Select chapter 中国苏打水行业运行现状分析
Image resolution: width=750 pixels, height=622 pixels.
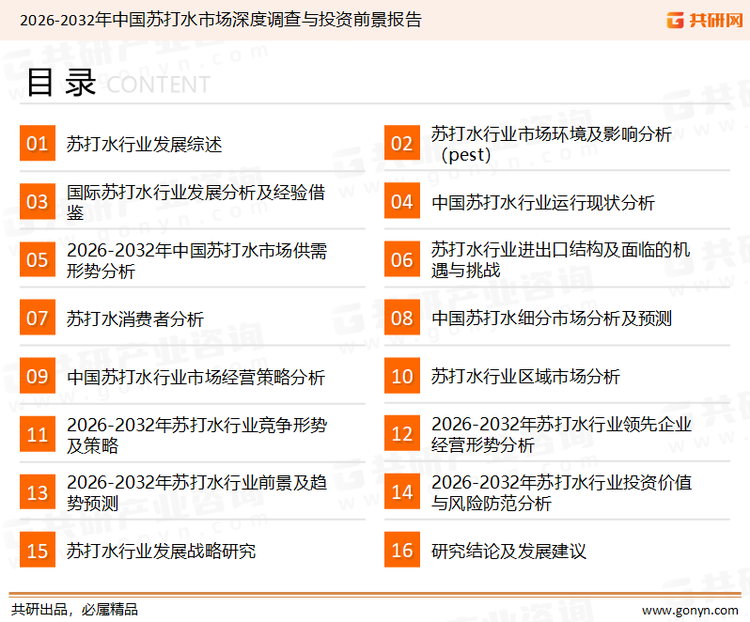tap(543, 202)
